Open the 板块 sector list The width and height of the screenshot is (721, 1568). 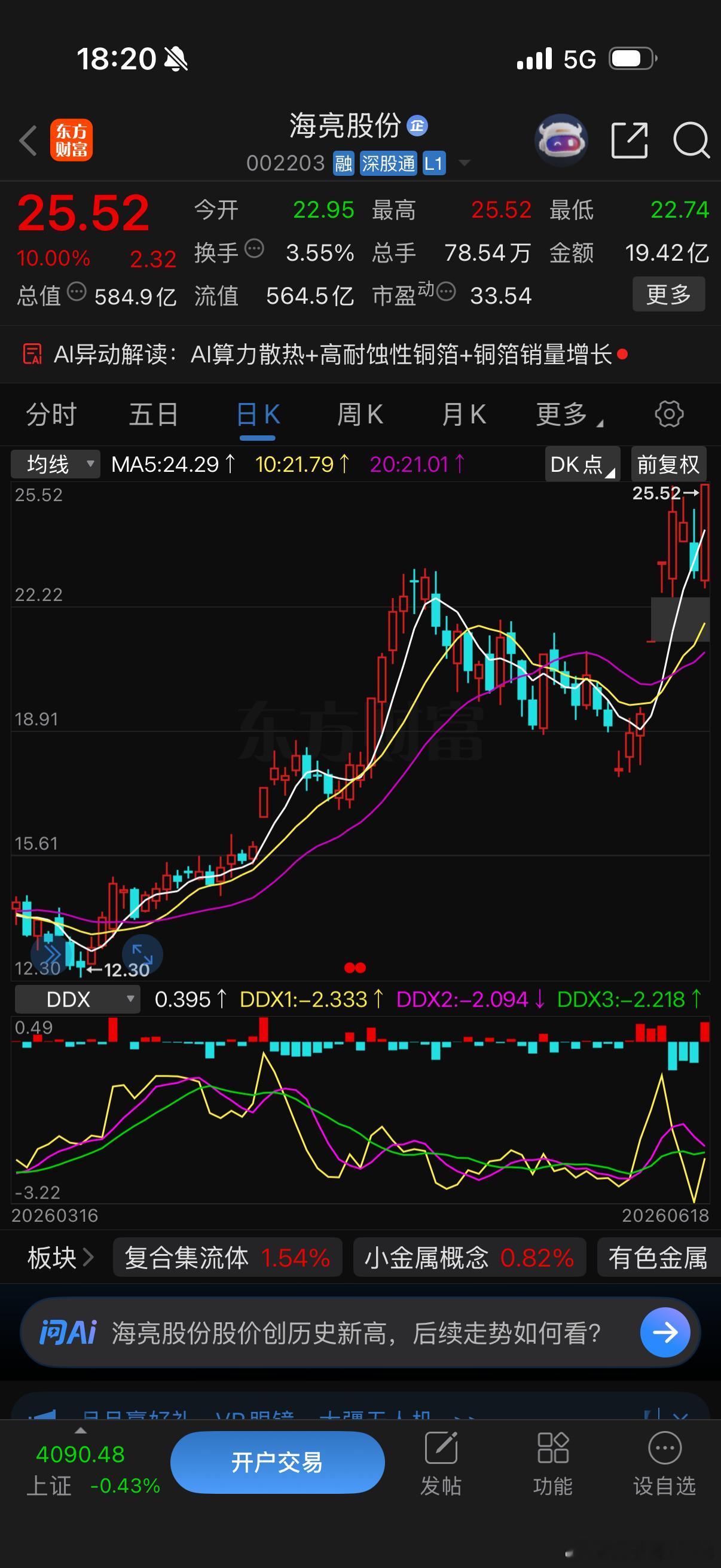[60, 1258]
